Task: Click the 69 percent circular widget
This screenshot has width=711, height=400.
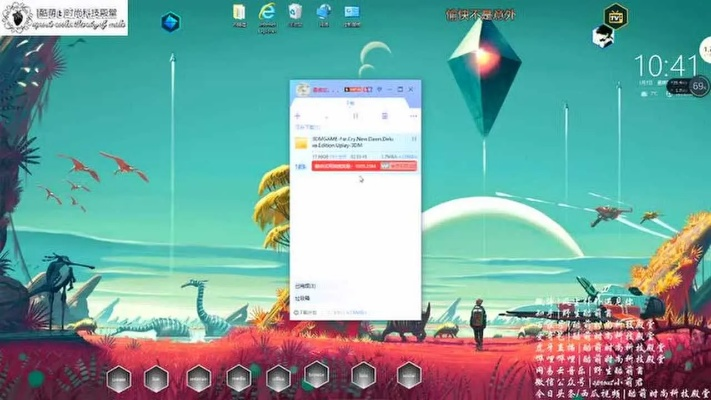Action: click(x=700, y=86)
